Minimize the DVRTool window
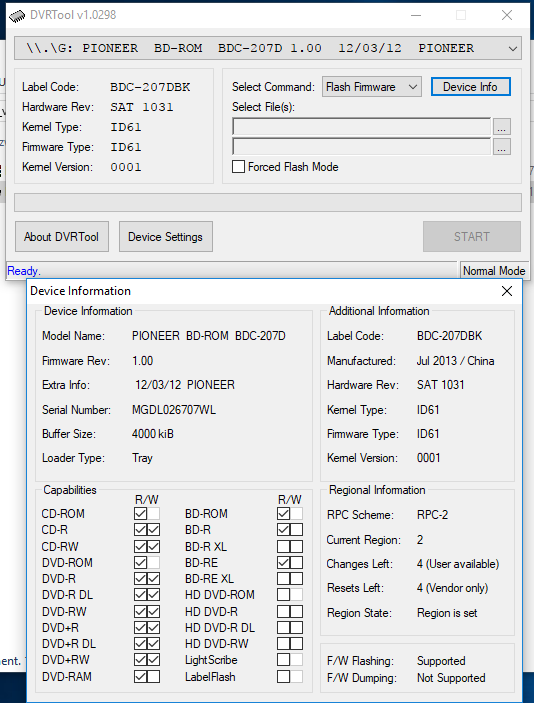Viewport: 534px width, 703px height. pyautogui.click(x=416, y=15)
